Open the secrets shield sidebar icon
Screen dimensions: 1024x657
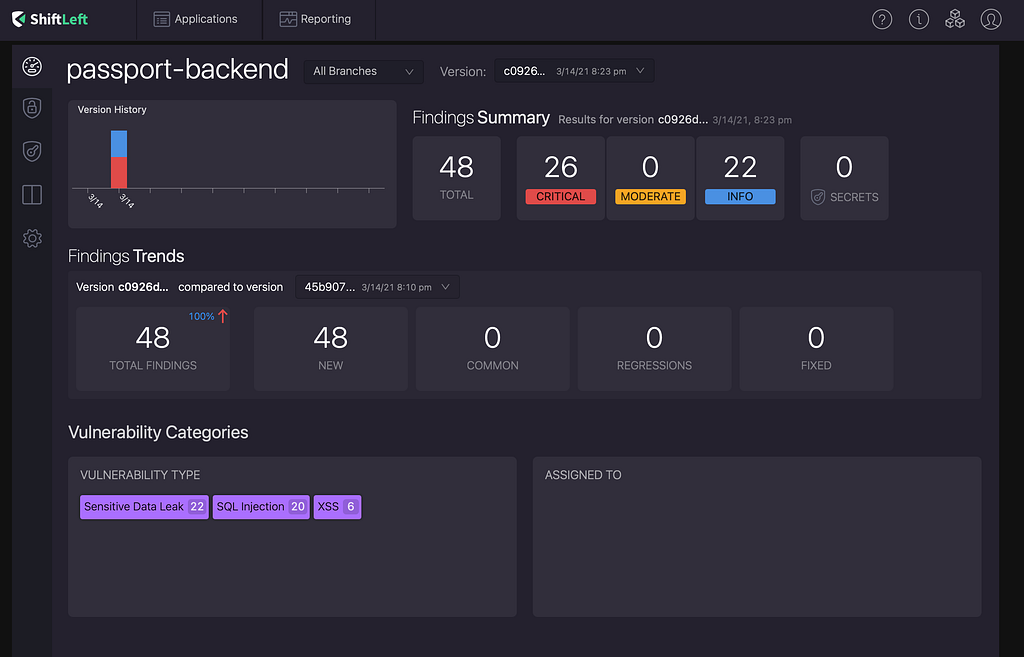tap(32, 151)
